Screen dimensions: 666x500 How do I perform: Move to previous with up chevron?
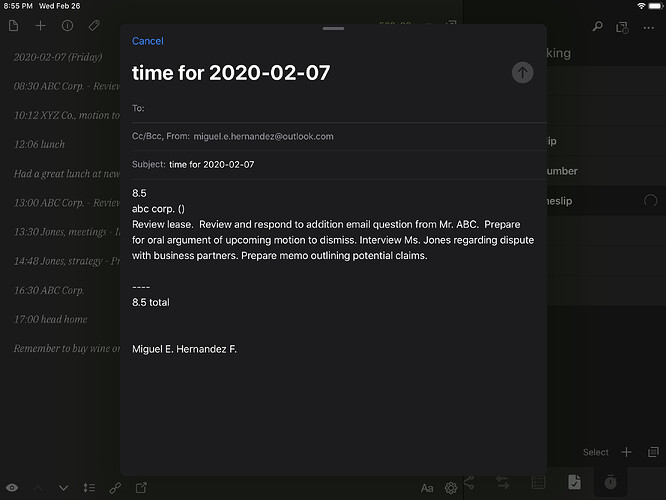tap(37, 488)
